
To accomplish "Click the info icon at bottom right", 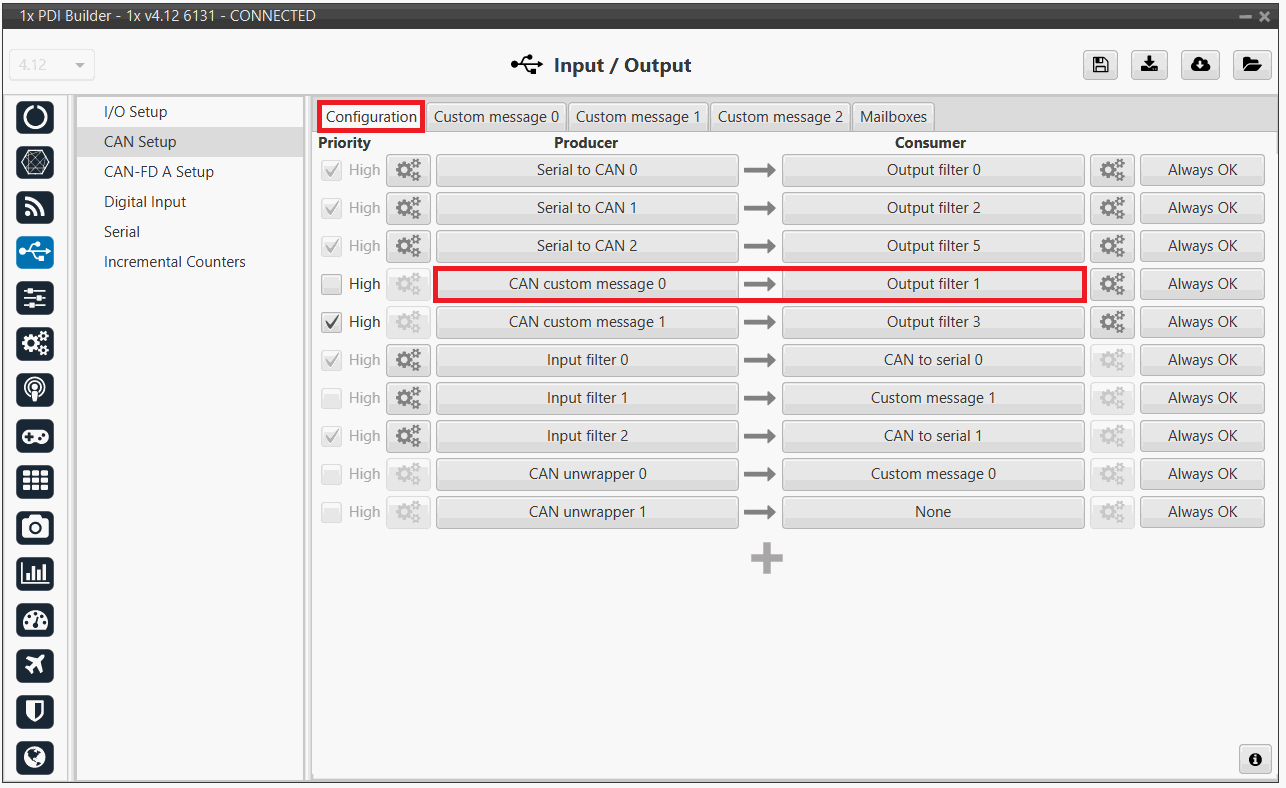I will (1255, 759).
